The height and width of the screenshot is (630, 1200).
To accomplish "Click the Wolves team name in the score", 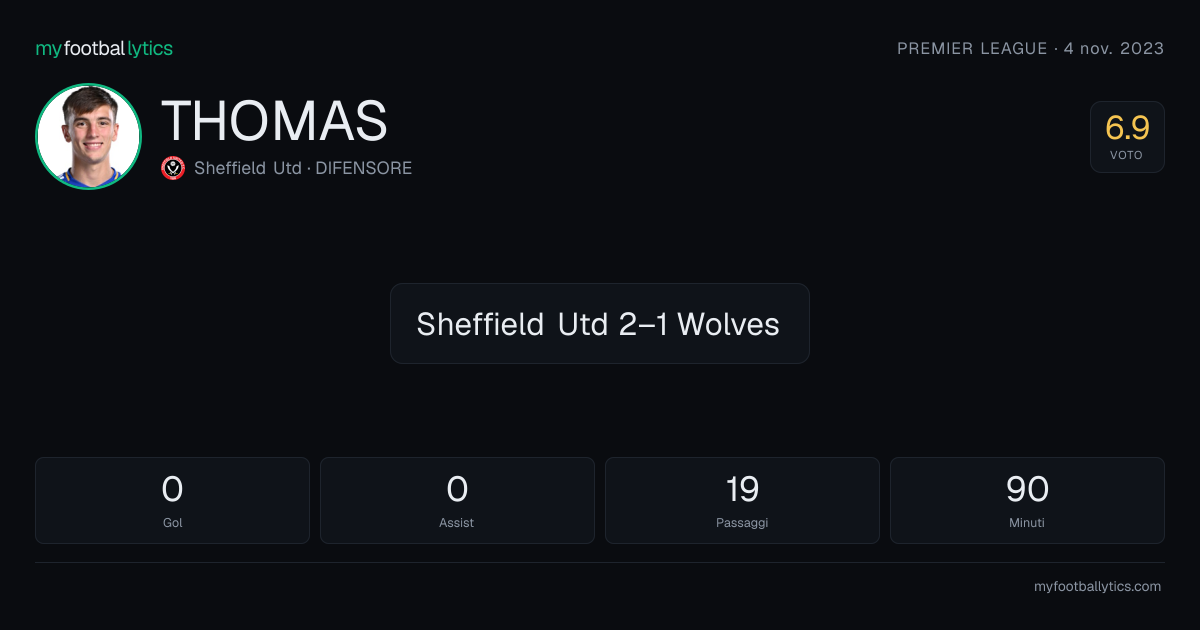I will 728,324.
